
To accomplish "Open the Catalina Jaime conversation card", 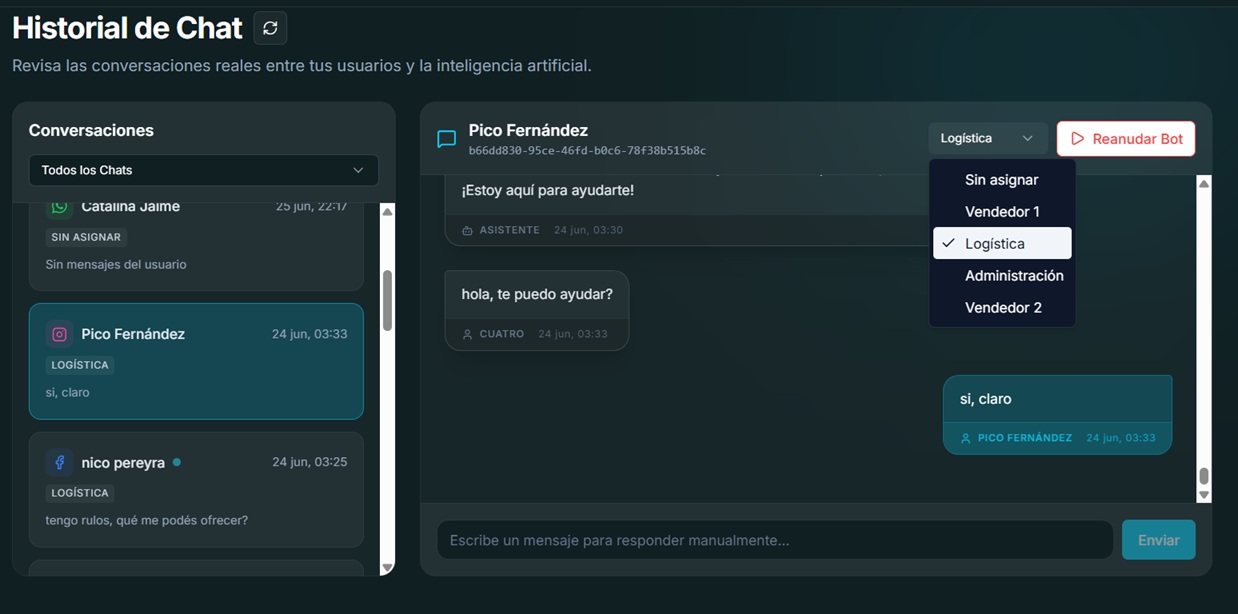I will 196,246.
